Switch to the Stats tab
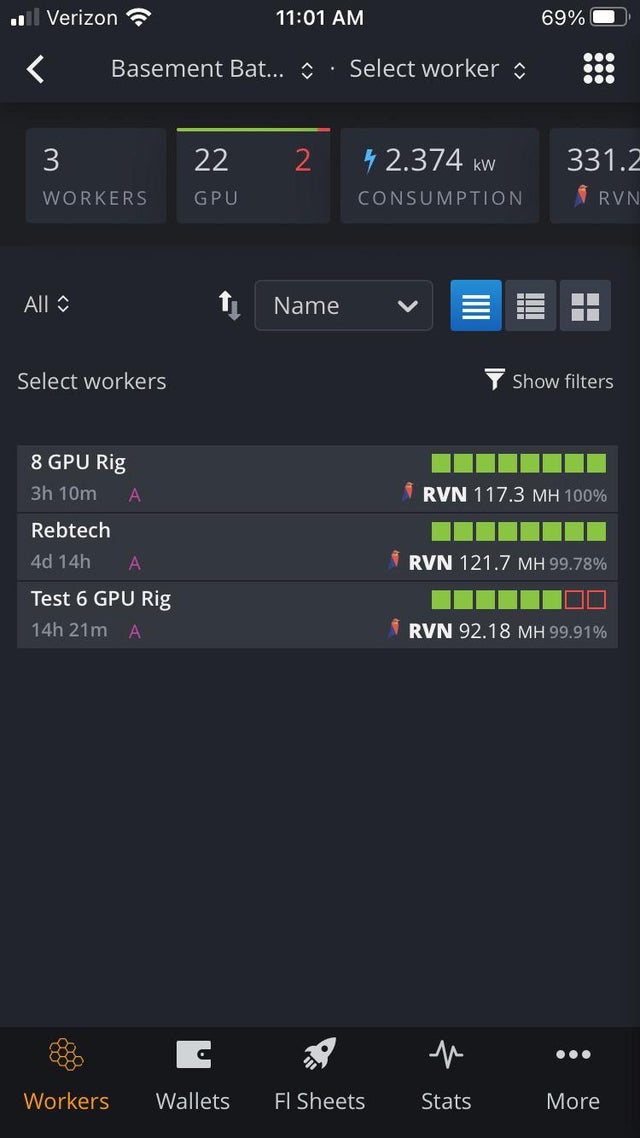Screen dimensions: 640x1138 pos(446,1076)
